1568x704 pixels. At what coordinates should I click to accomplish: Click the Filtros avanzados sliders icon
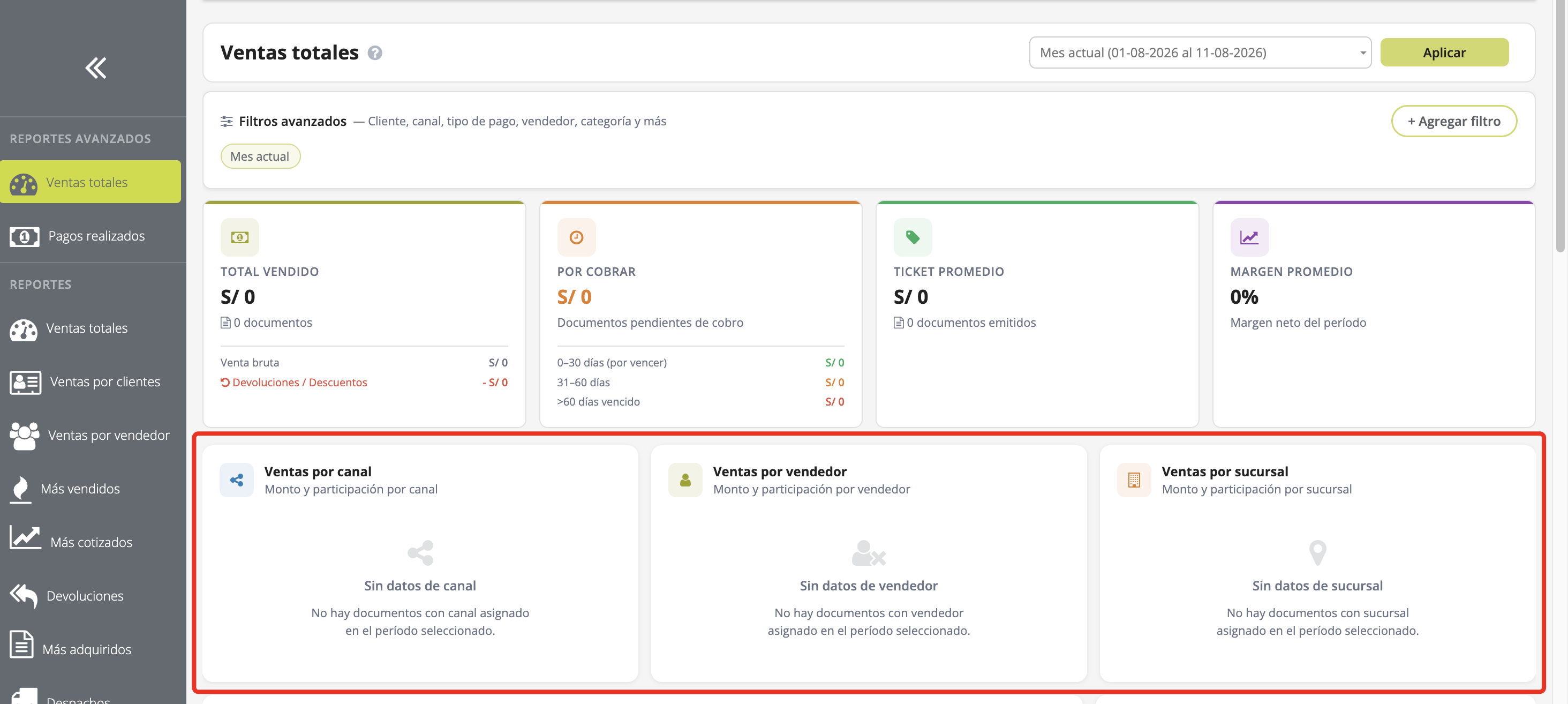(x=227, y=121)
